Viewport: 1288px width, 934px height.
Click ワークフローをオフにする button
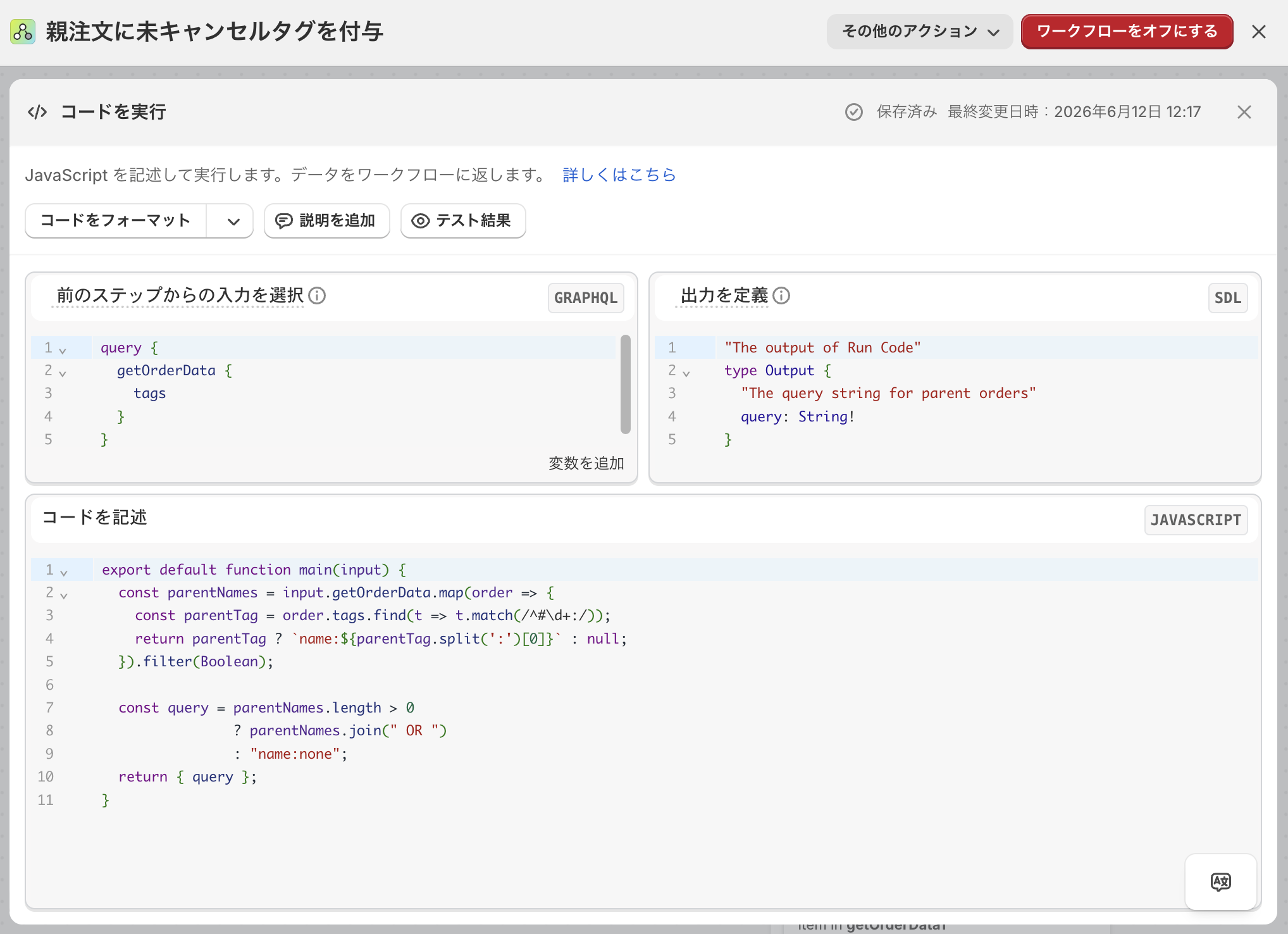click(1127, 32)
